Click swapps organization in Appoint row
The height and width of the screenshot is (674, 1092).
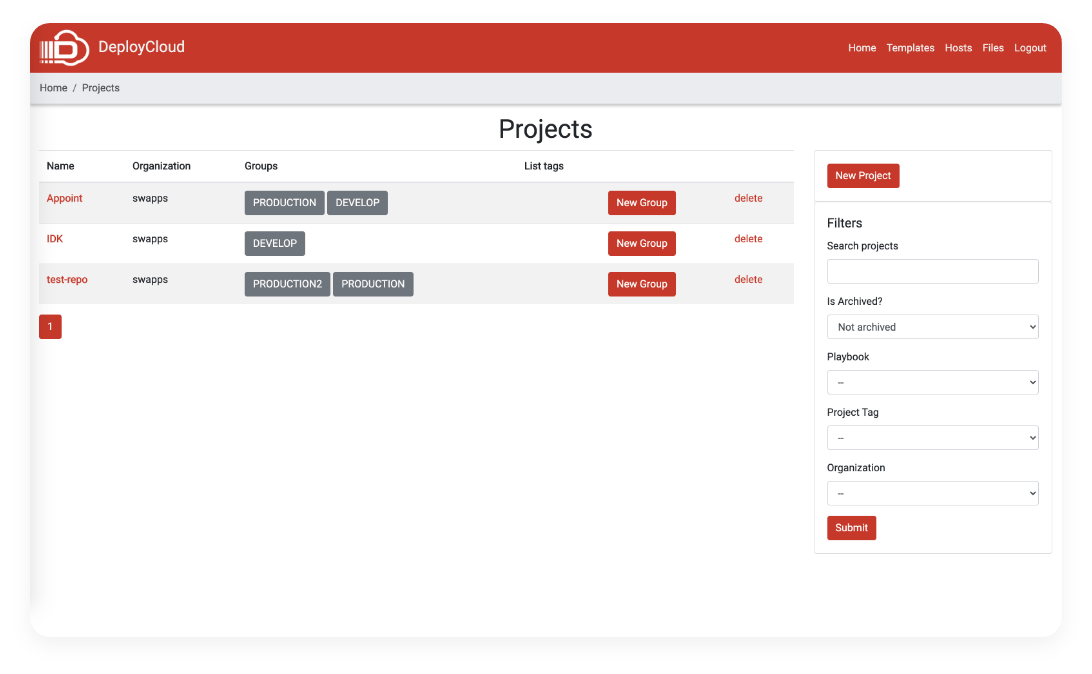[x=150, y=198]
